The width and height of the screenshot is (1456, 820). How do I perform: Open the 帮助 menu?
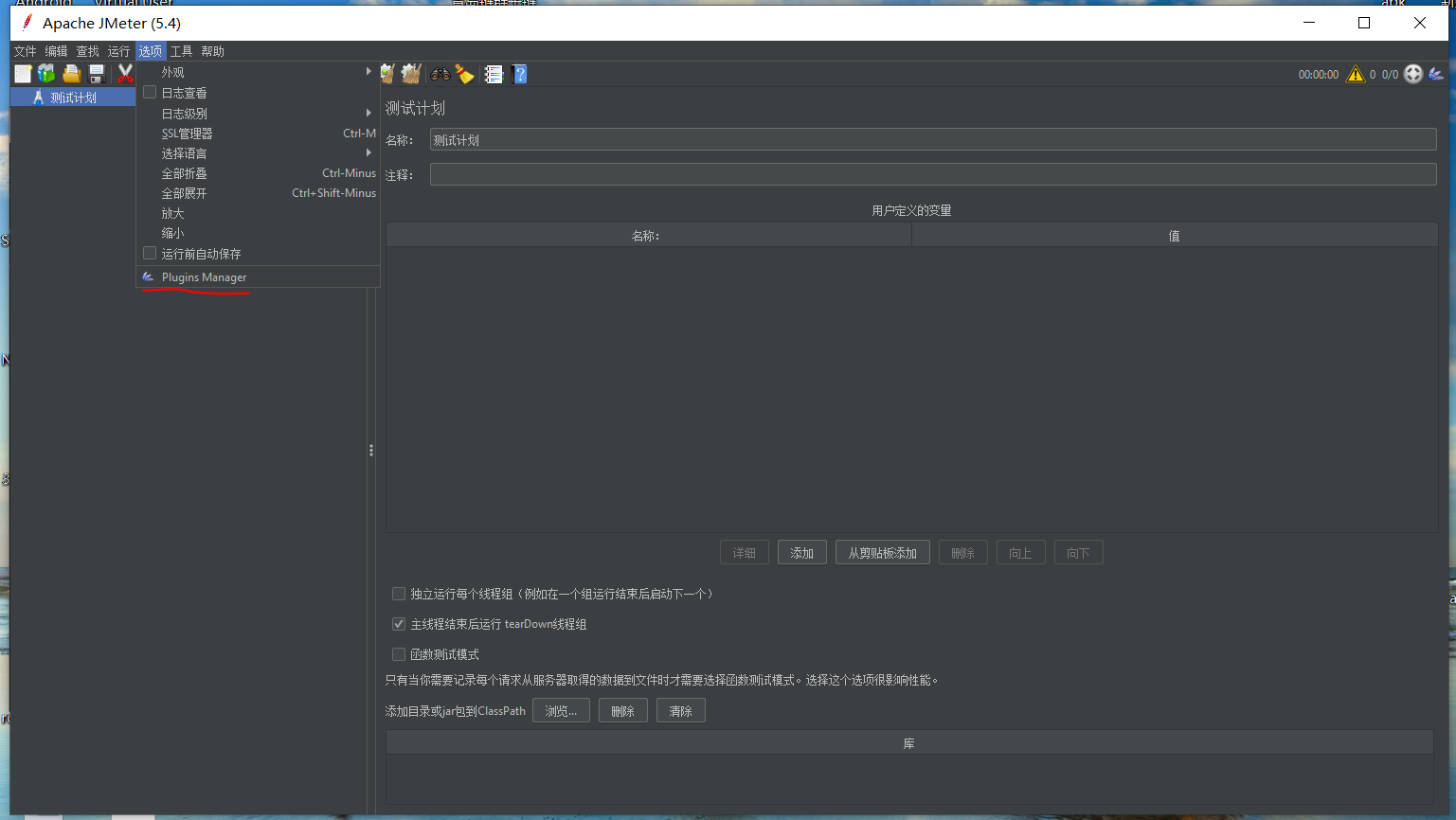(x=212, y=51)
